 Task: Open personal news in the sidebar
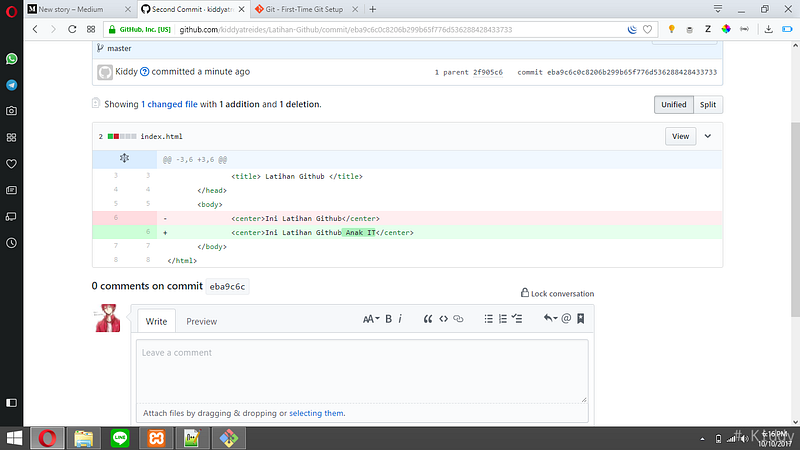click(11, 190)
